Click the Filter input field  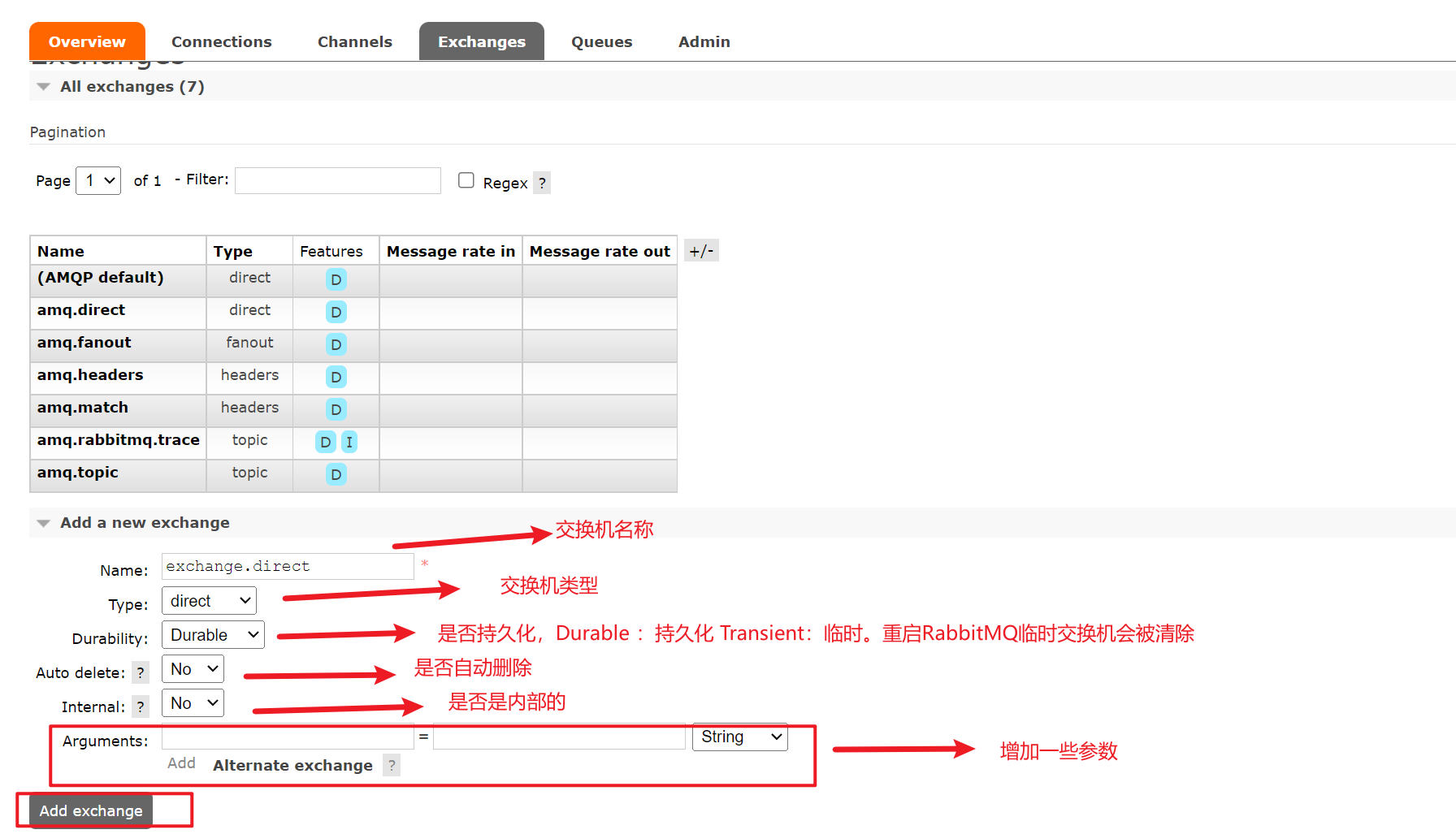click(338, 180)
